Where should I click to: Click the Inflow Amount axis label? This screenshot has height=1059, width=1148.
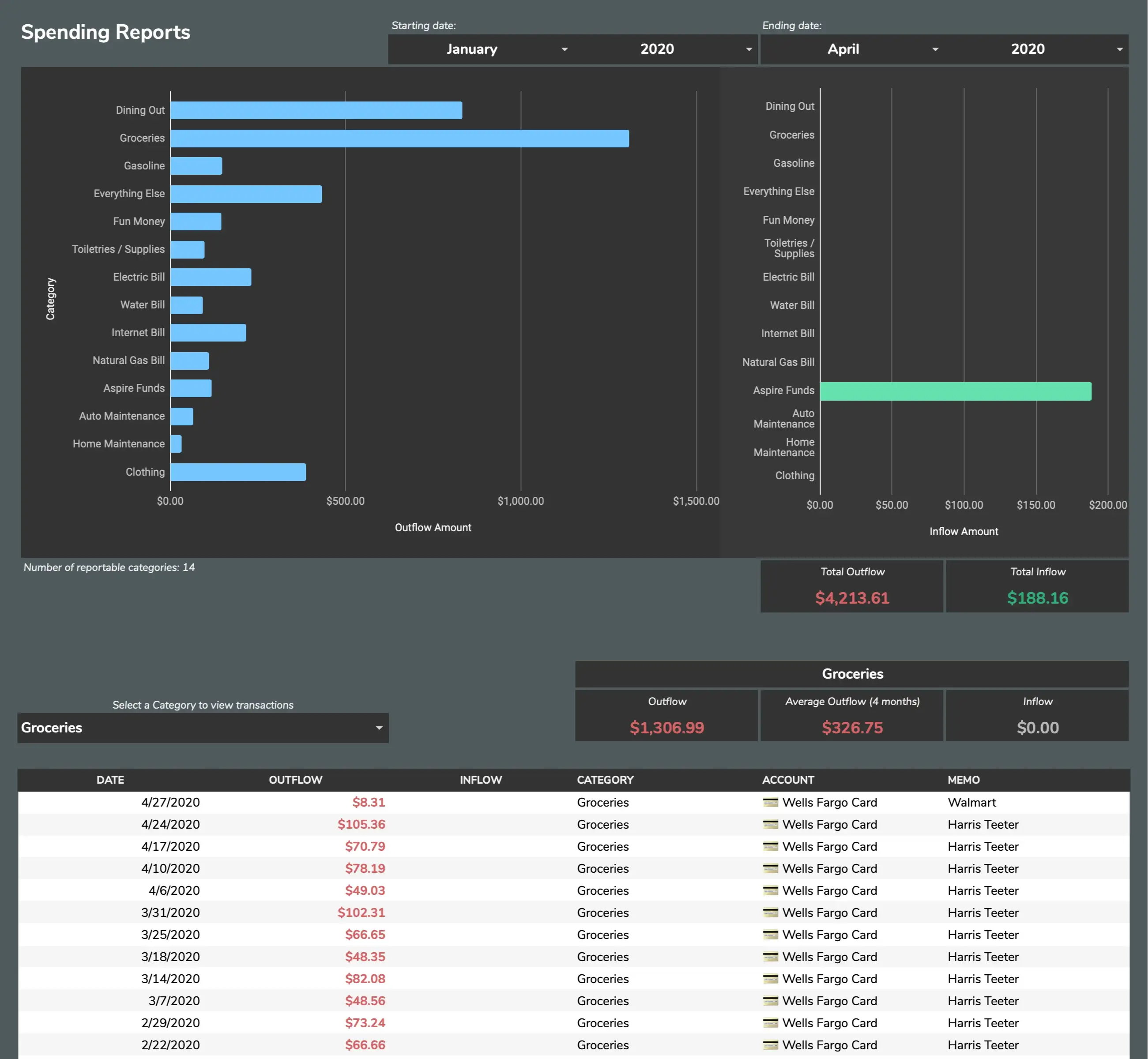coord(964,532)
